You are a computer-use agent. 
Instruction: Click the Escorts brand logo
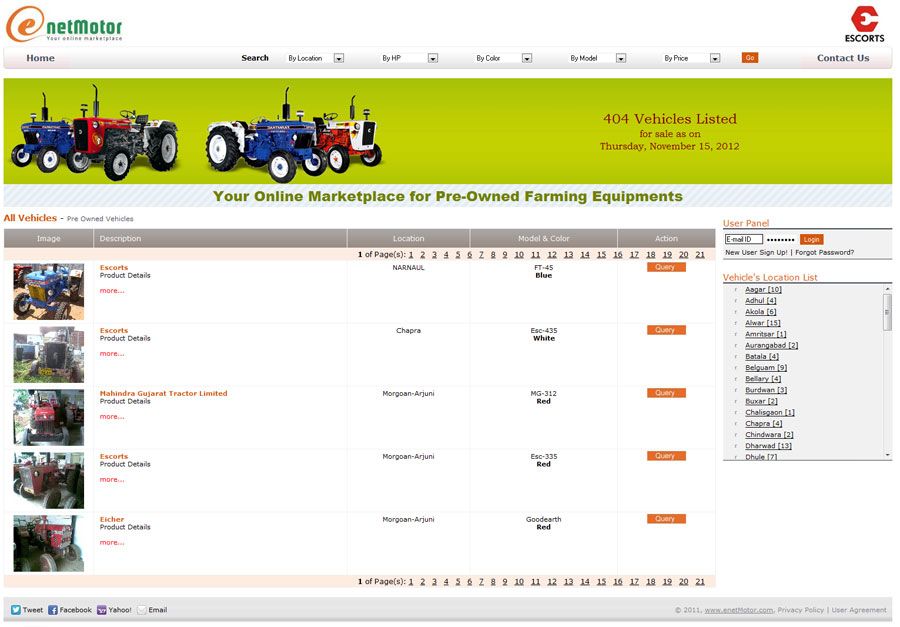[x=864, y=24]
